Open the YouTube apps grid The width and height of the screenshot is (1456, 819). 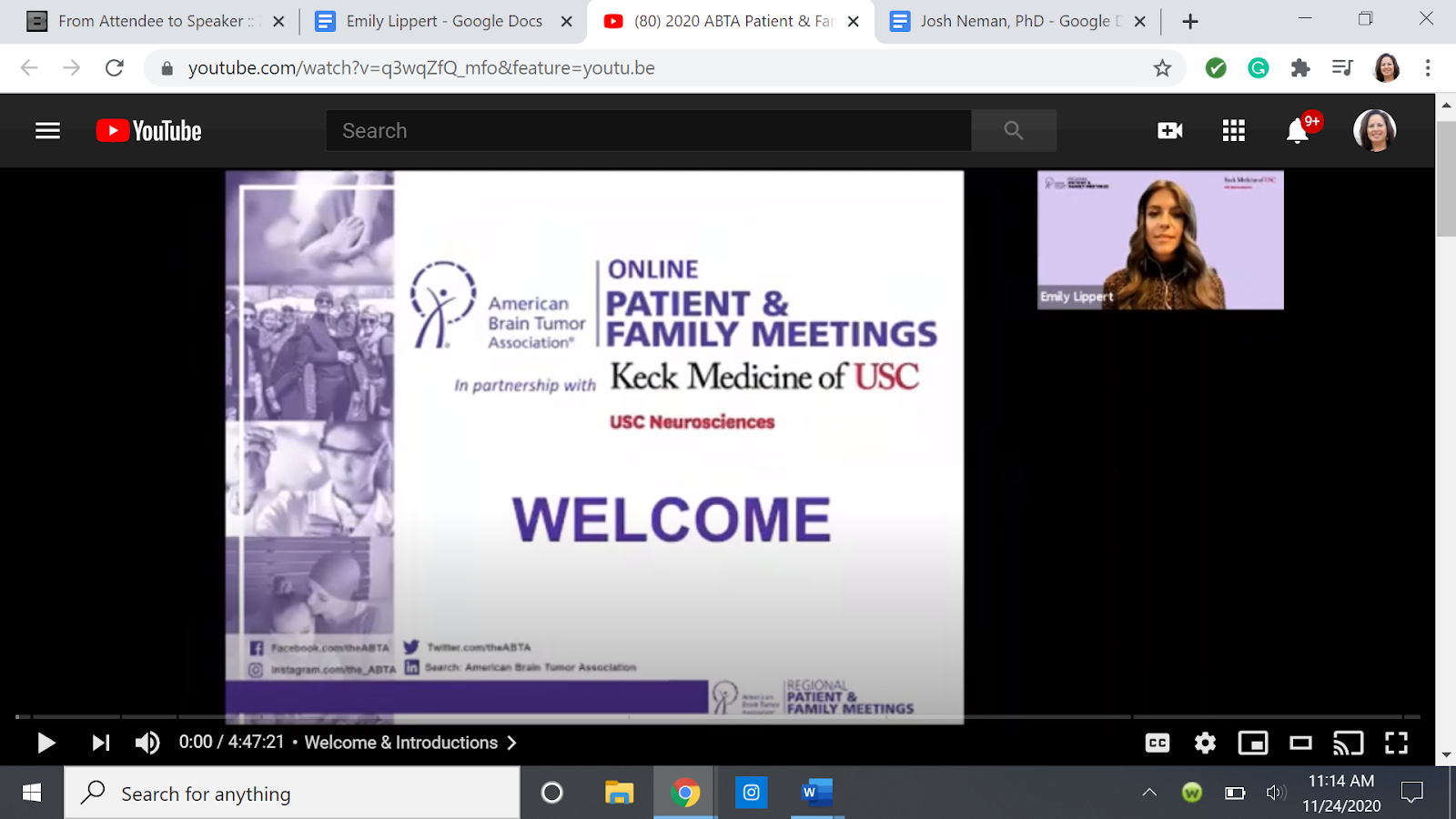1234,131
